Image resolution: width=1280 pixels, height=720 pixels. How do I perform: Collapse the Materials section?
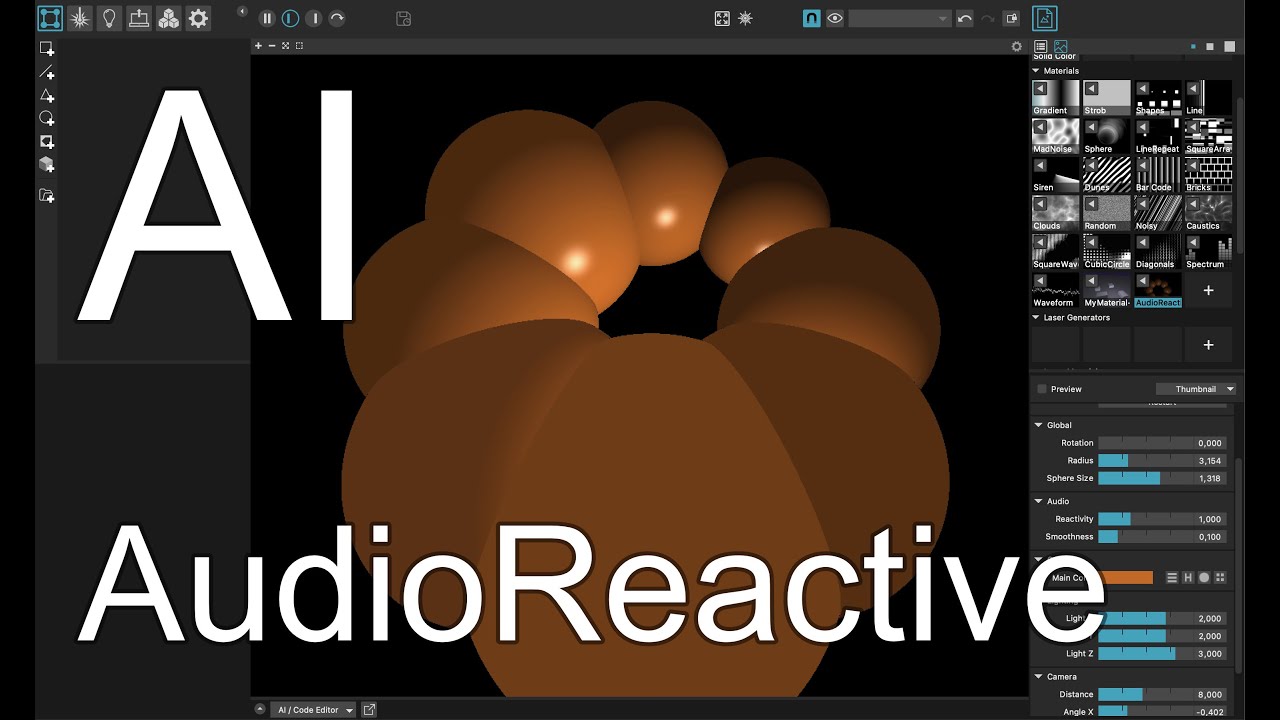1037,71
